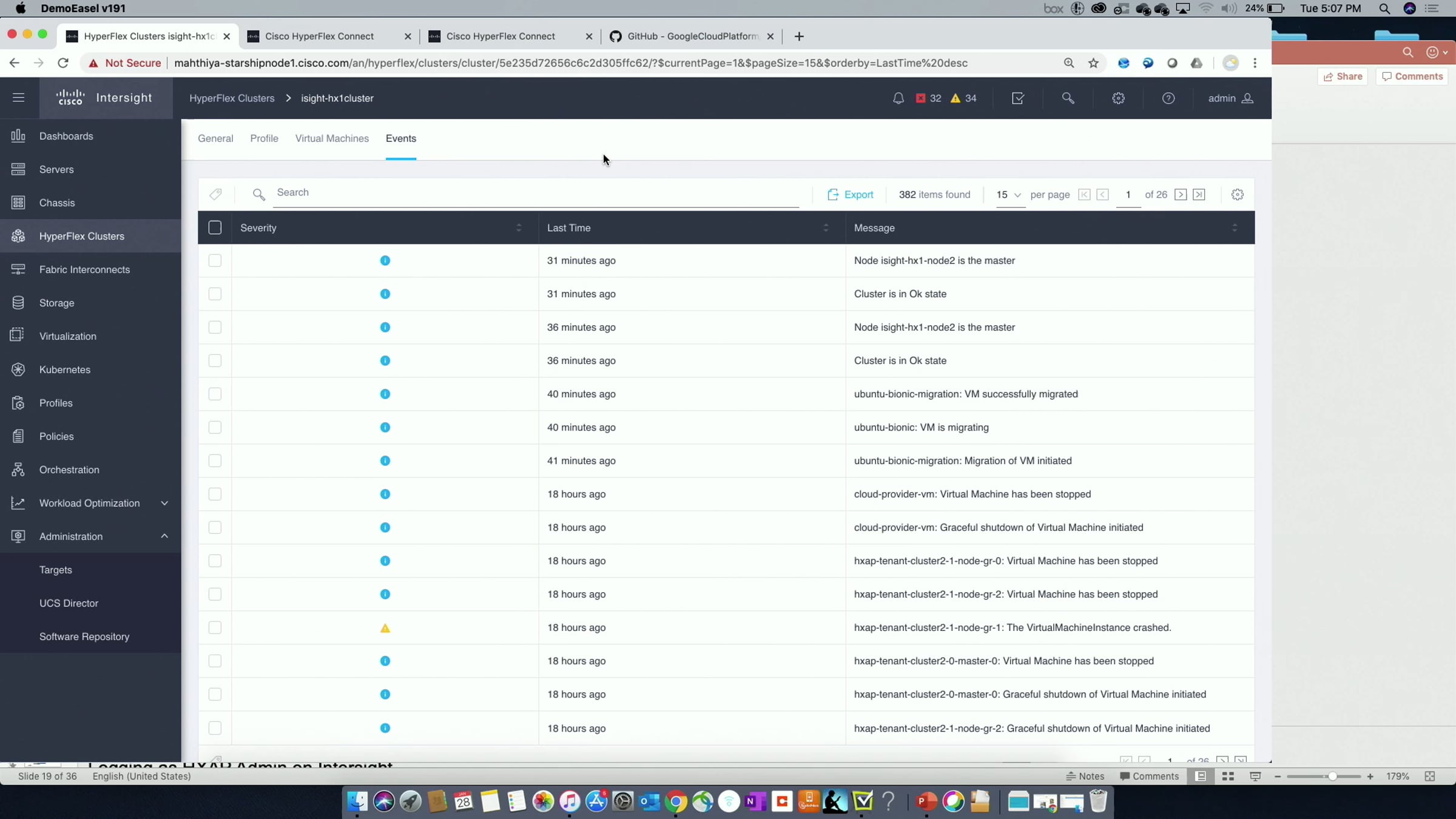Screen dimensions: 1456x819
Task: Jump to the first events page
Action: 1084,195
